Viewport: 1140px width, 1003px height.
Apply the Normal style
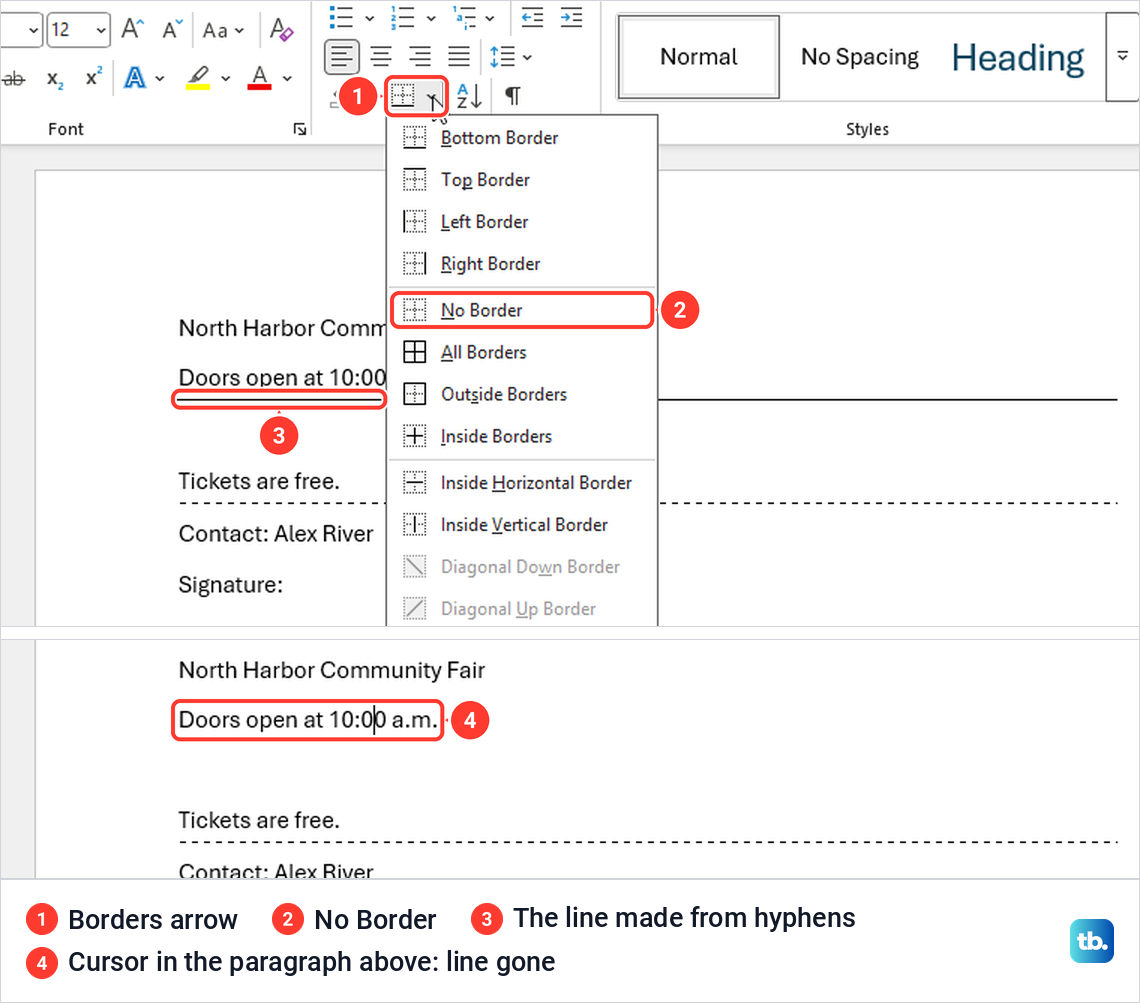pos(698,57)
